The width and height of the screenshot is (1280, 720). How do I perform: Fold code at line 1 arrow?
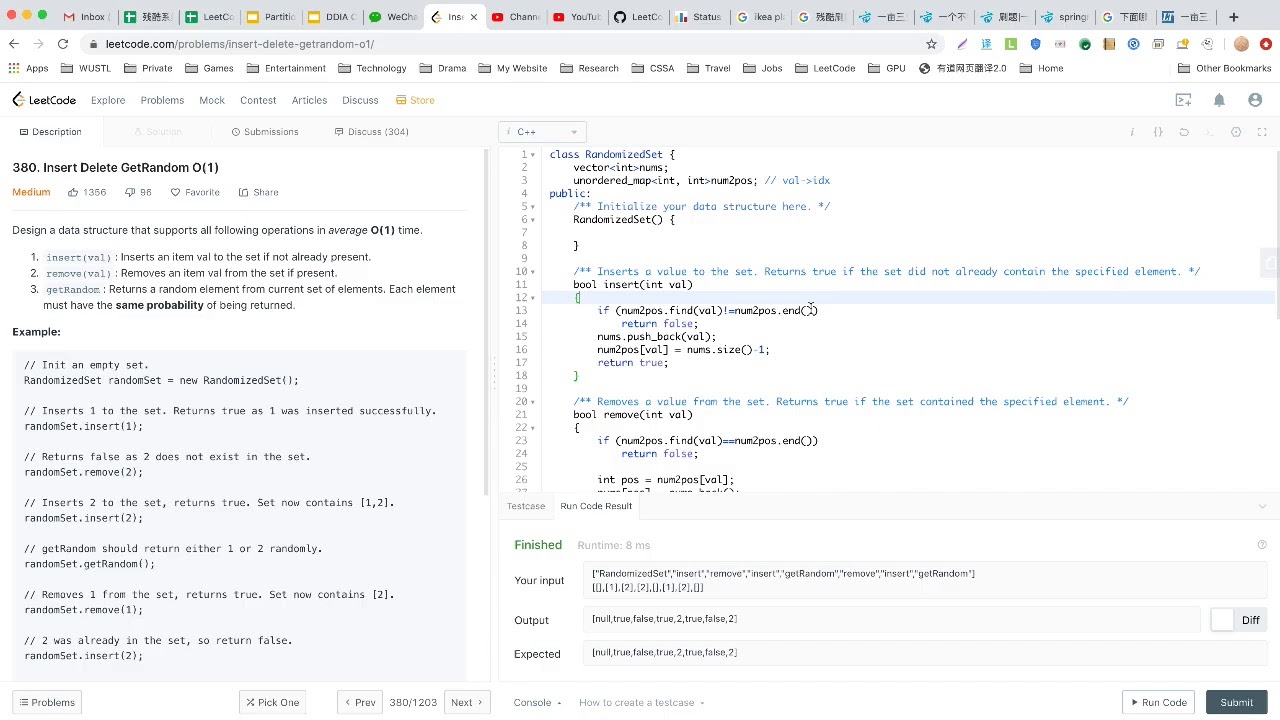pyautogui.click(x=533, y=154)
